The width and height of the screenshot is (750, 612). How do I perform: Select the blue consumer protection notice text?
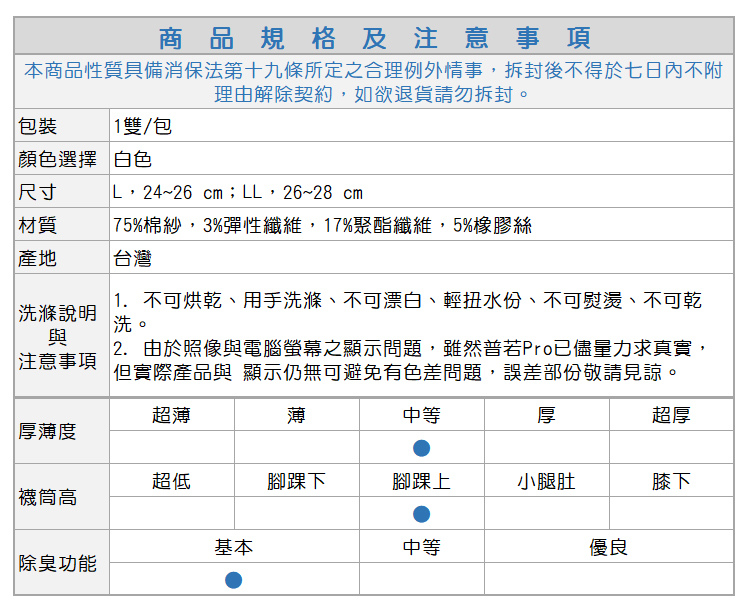[374, 82]
